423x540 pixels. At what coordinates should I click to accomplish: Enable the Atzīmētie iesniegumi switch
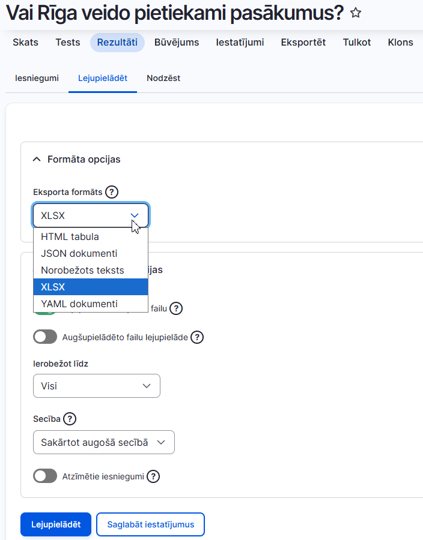[x=45, y=476]
